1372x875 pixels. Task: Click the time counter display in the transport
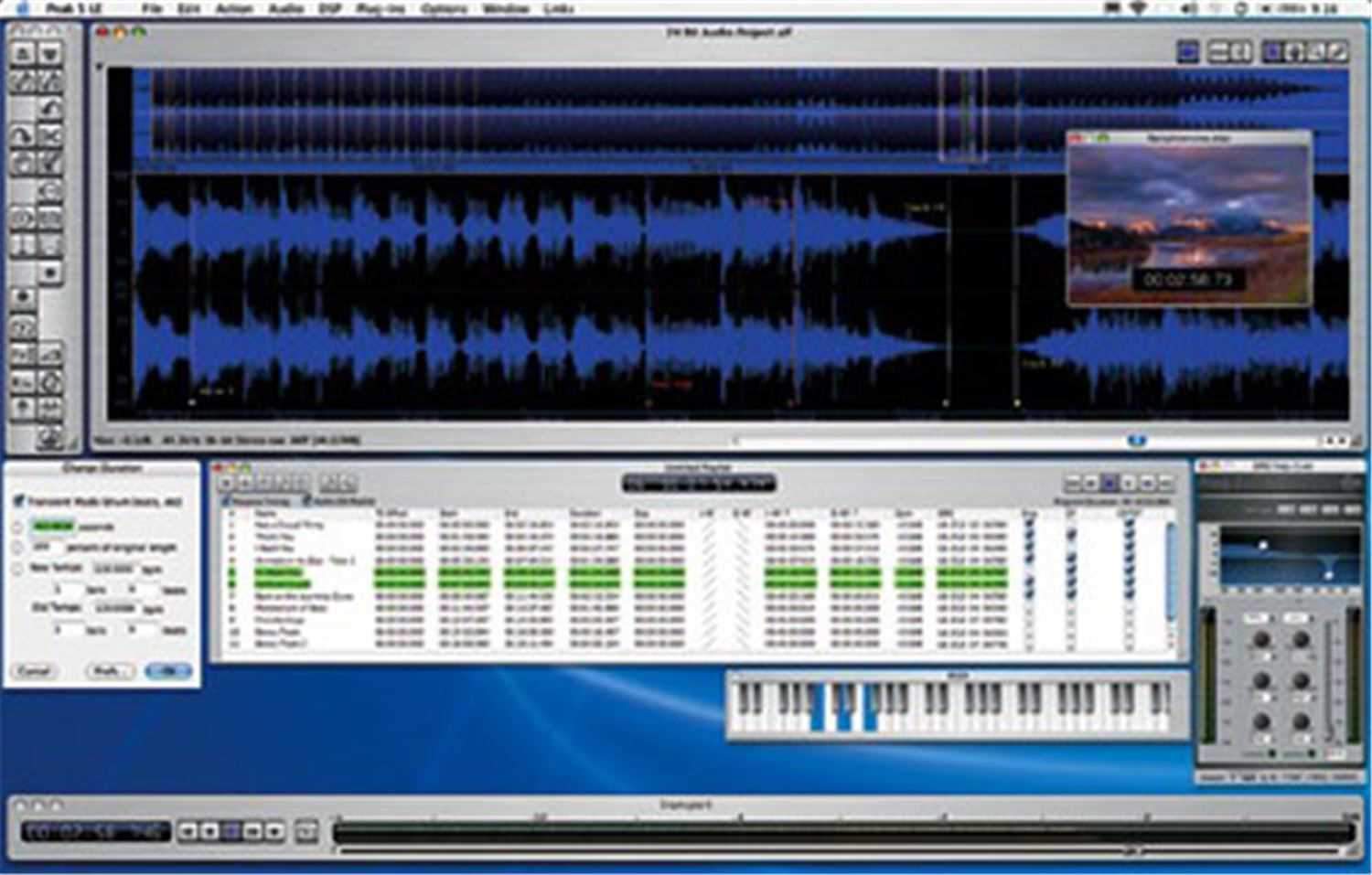pos(96,831)
